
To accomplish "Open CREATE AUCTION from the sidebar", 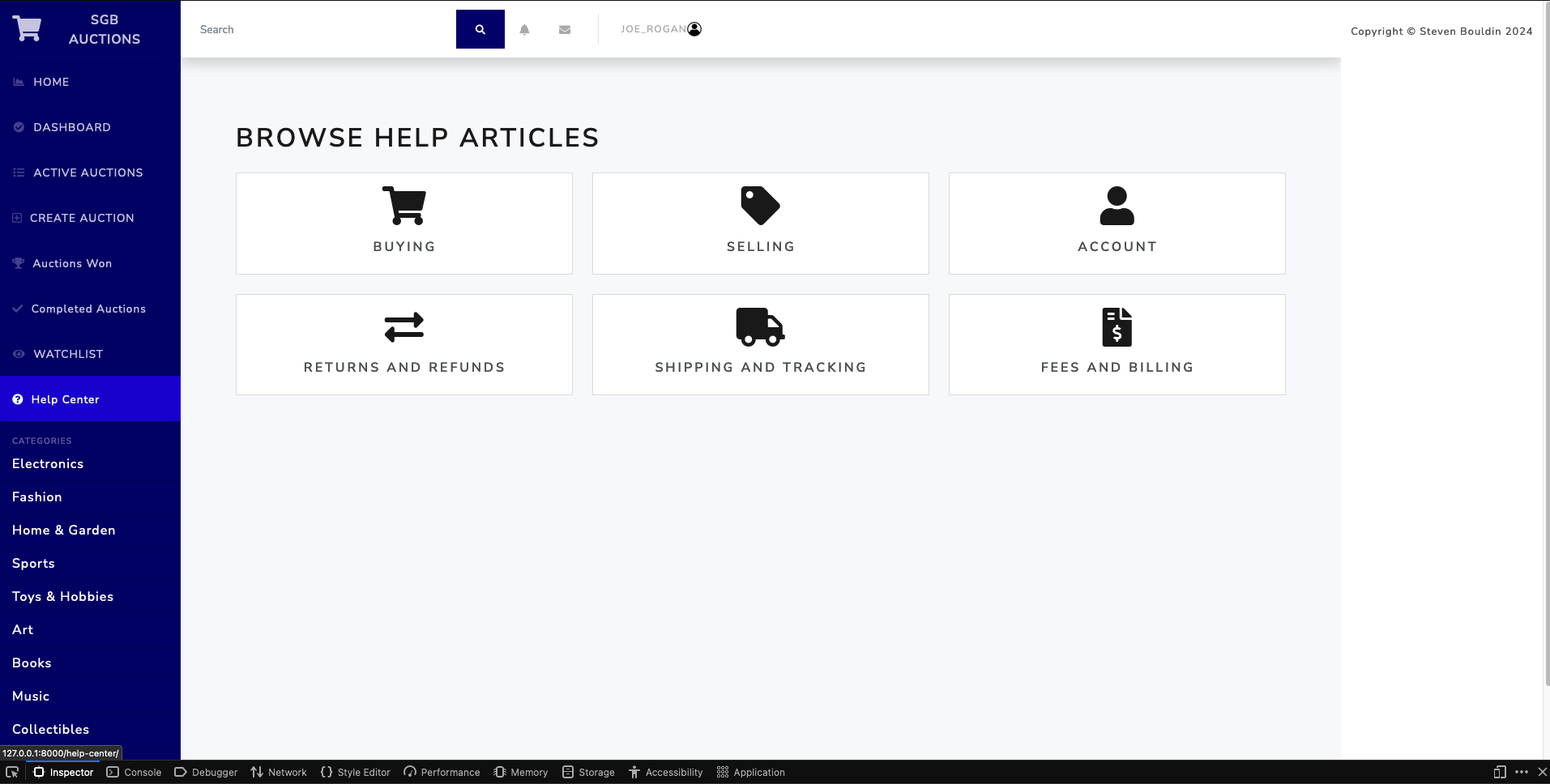I will (82, 218).
